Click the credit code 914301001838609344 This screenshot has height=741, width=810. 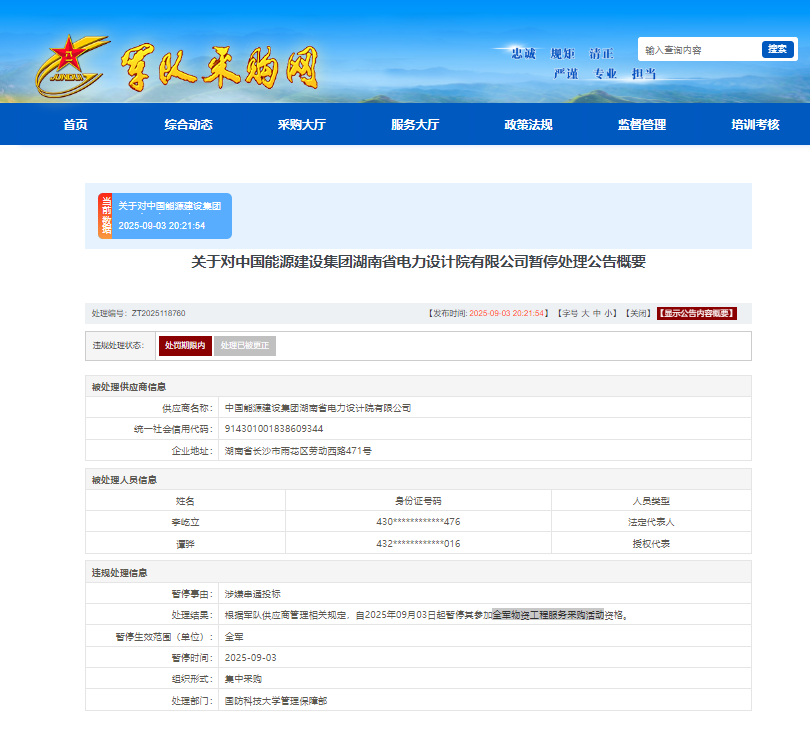pyautogui.click(x=274, y=429)
